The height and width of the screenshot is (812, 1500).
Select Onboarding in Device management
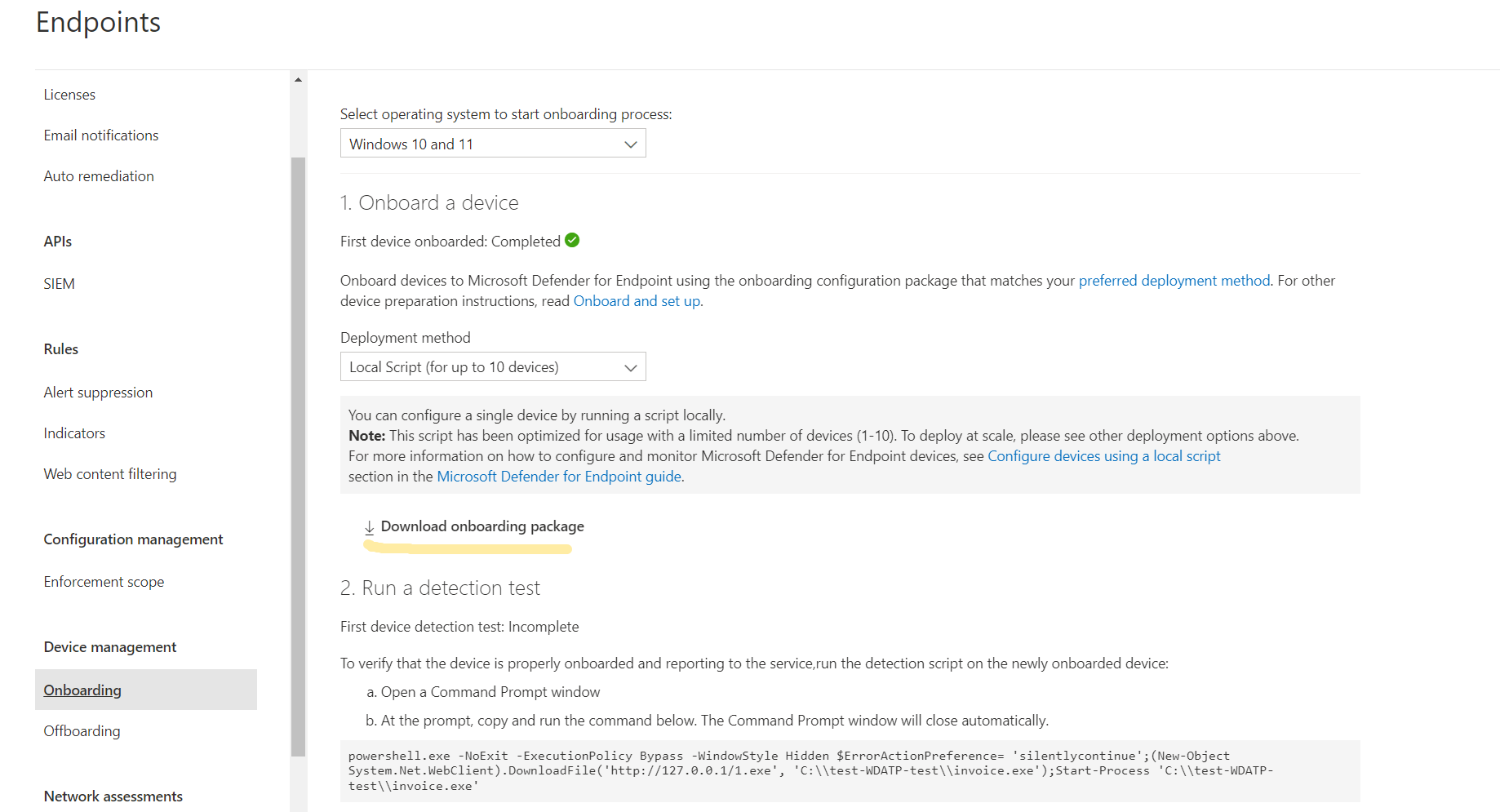[146, 690]
